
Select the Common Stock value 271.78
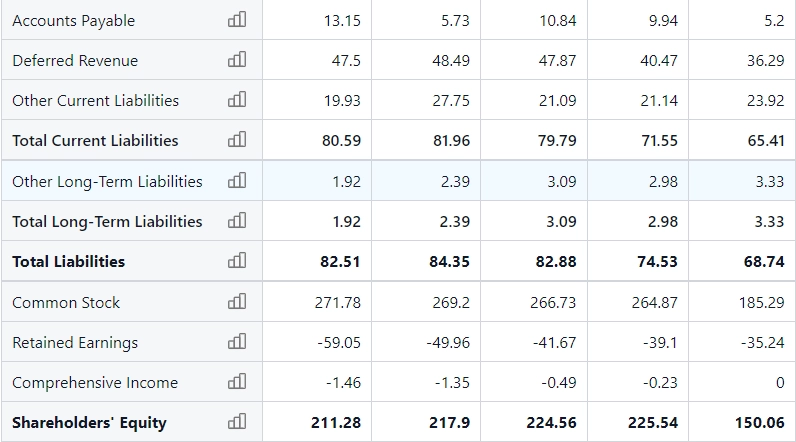coord(338,303)
